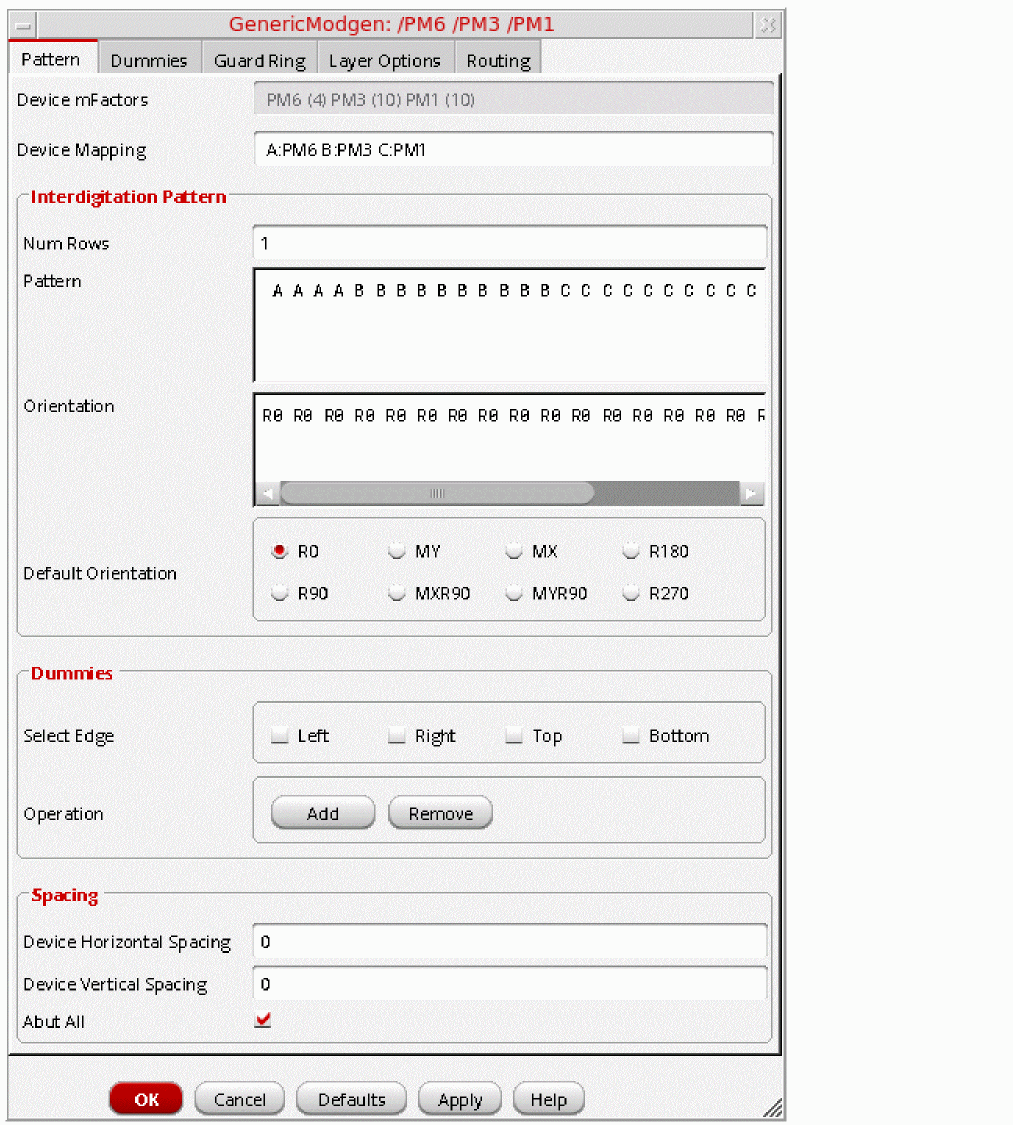This screenshot has width=1013, height=1125.
Task: Select the R270 default orientation
Action: (631, 593)
